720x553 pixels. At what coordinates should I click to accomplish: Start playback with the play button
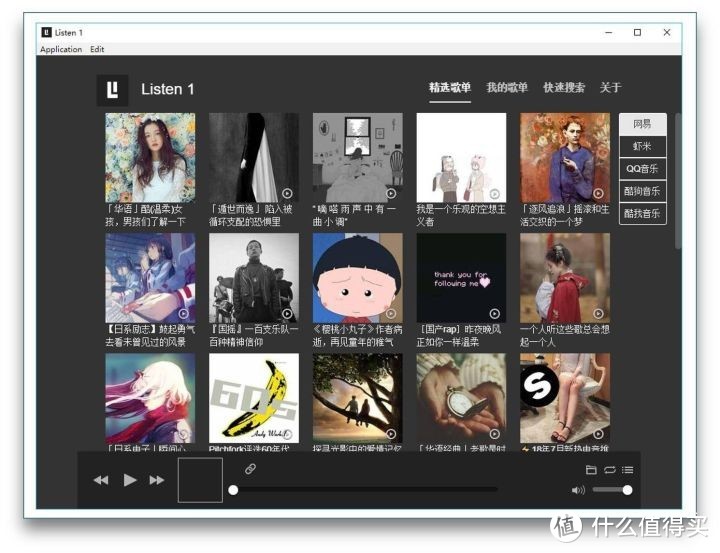[x=130, y=480]
